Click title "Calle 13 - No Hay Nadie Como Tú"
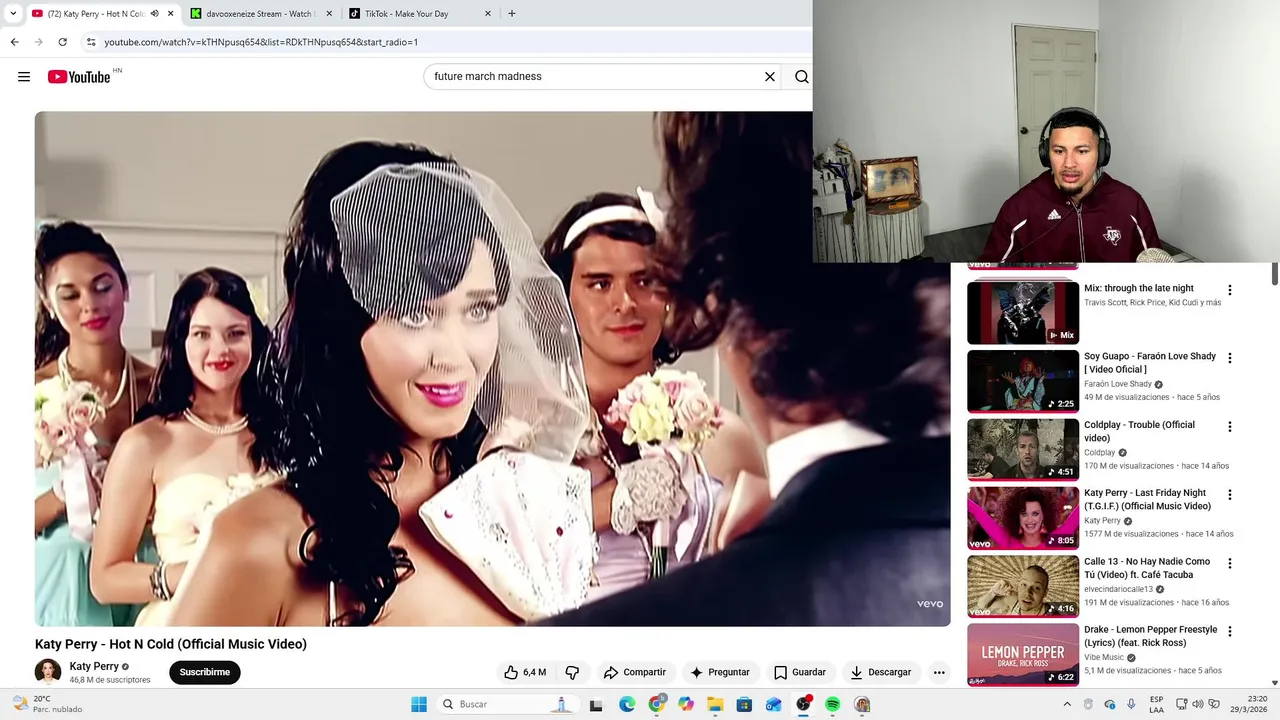 point(1147,568)
